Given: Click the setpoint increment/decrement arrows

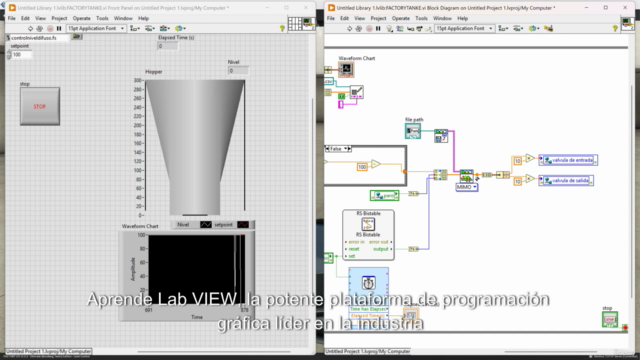Looking at the screenshot, I should coord(9,55).
